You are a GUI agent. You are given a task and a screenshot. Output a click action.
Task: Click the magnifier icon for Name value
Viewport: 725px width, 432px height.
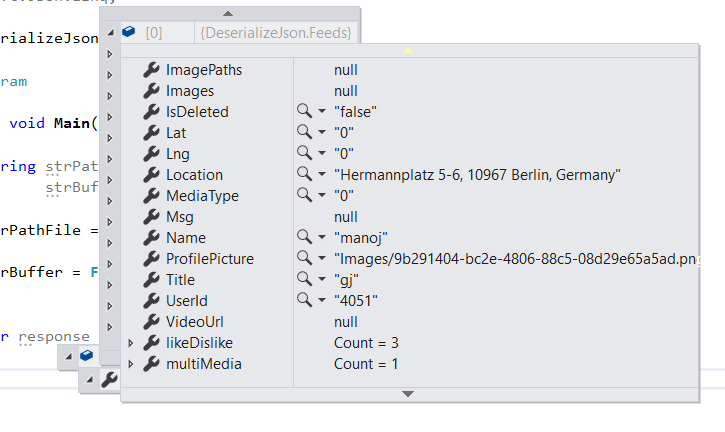(304, 238)
